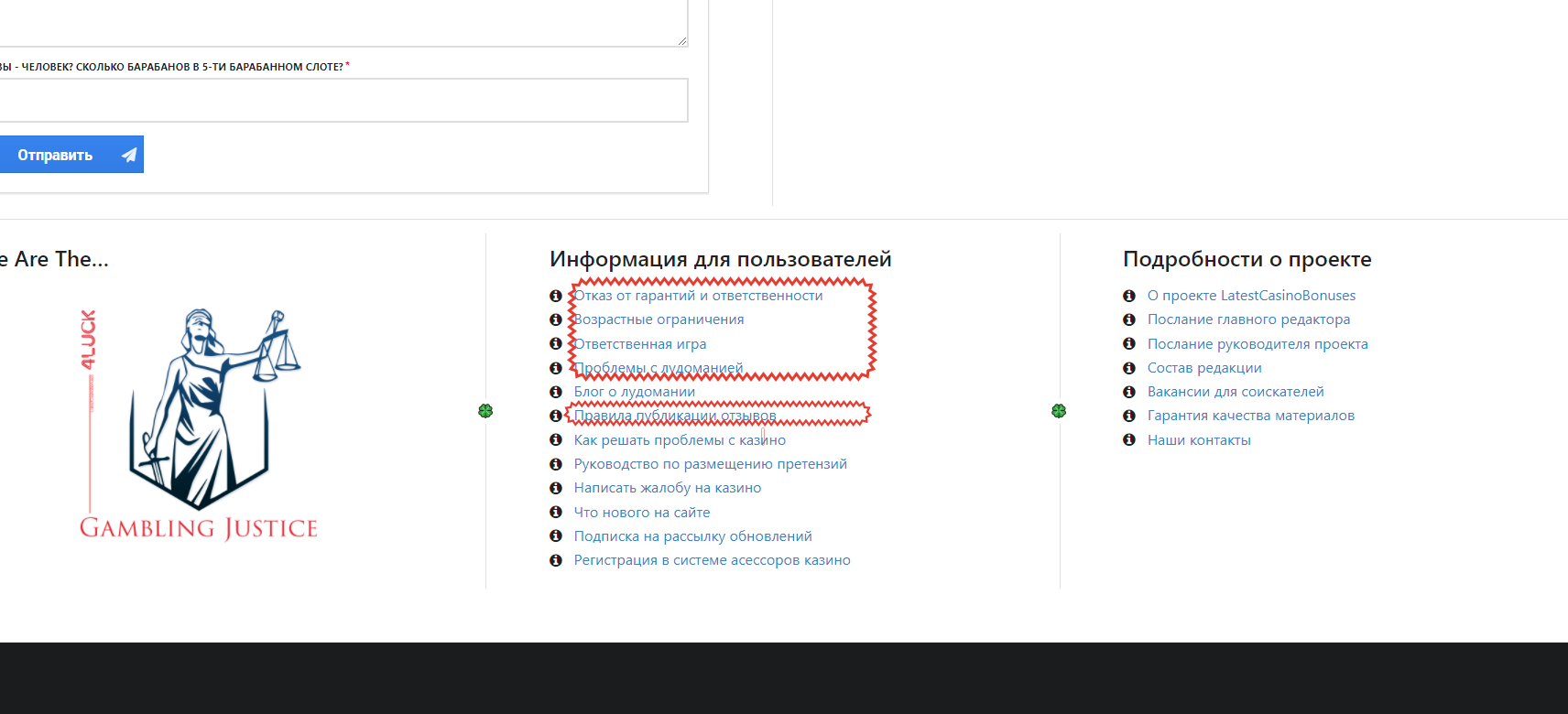The image size is (1568, 714).
Task: Open the Ответственная игра link
Action: 640,344
